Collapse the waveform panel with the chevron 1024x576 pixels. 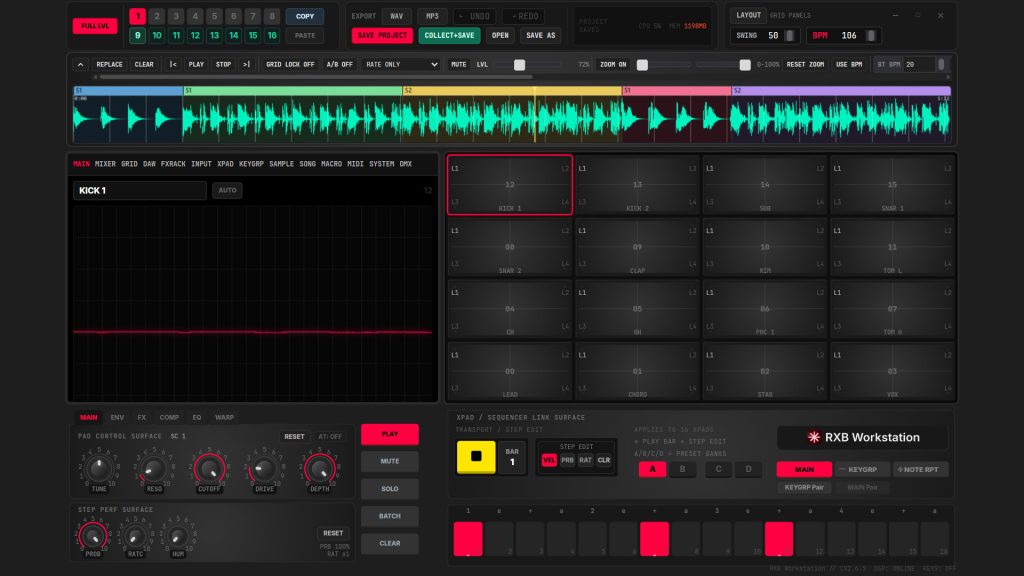pos(80,65)
